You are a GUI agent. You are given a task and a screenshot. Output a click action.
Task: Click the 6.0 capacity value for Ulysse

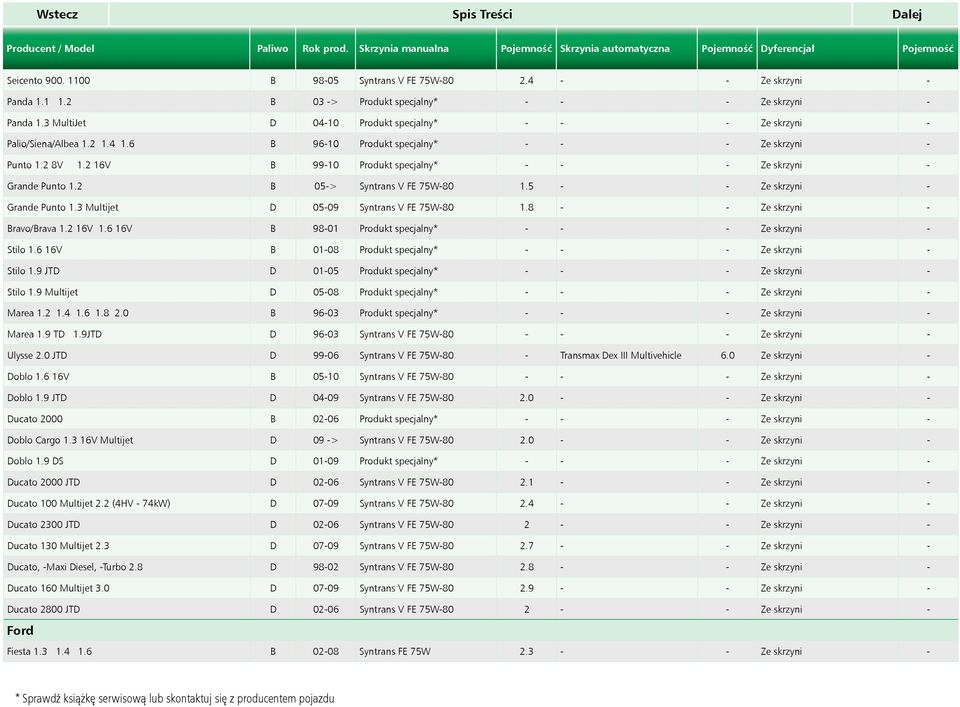(727, 355)
